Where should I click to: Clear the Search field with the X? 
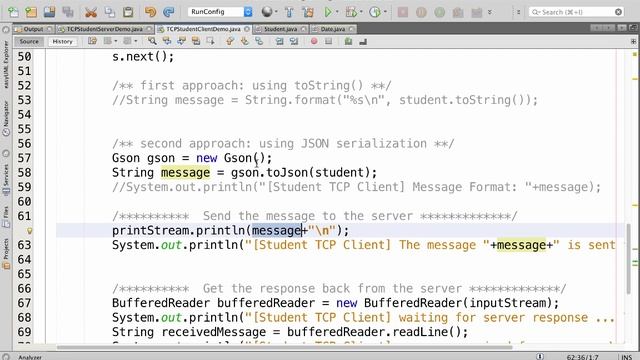pos(618,12)
